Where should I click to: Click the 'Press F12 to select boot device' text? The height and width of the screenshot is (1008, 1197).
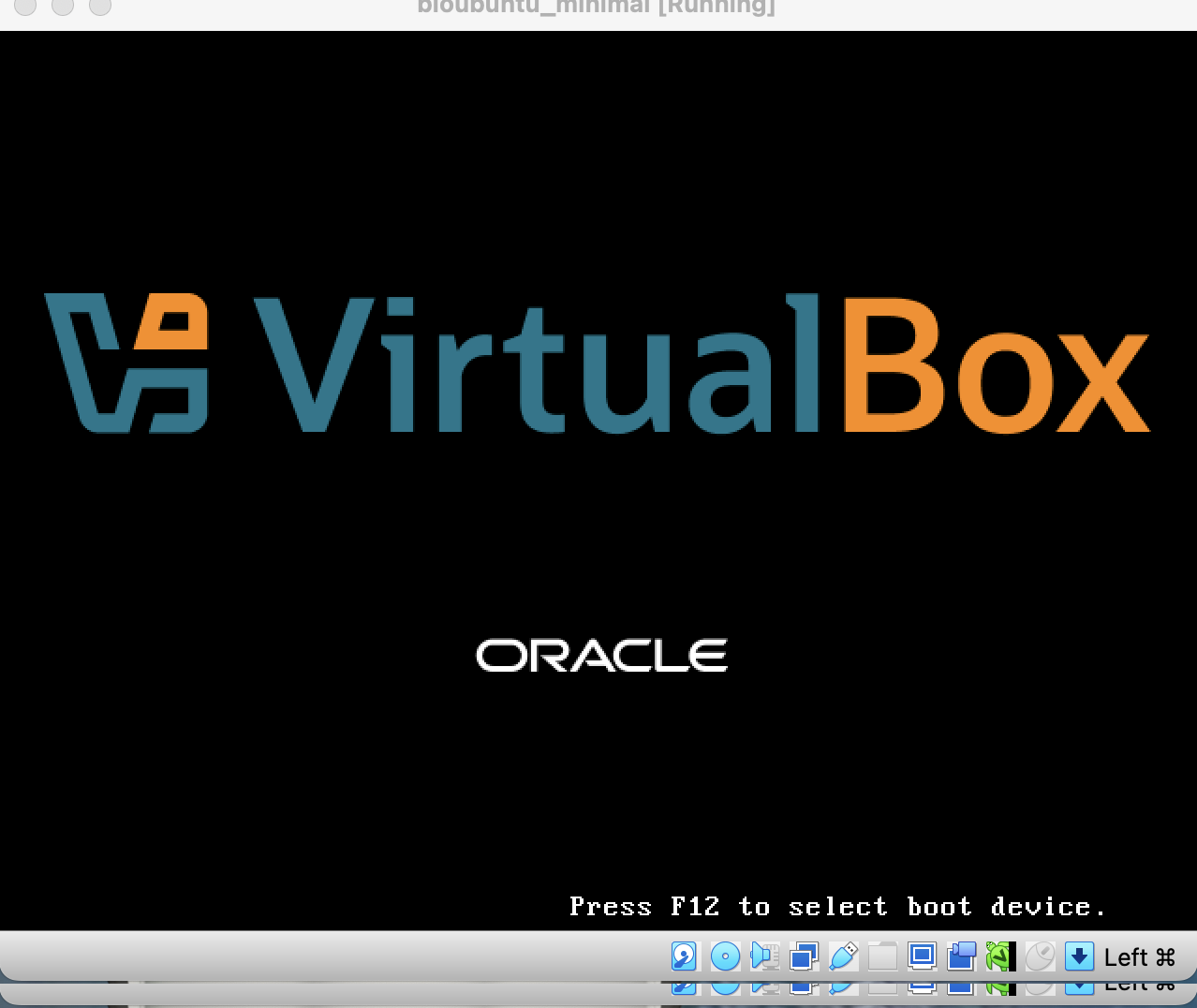click(837, 907)
